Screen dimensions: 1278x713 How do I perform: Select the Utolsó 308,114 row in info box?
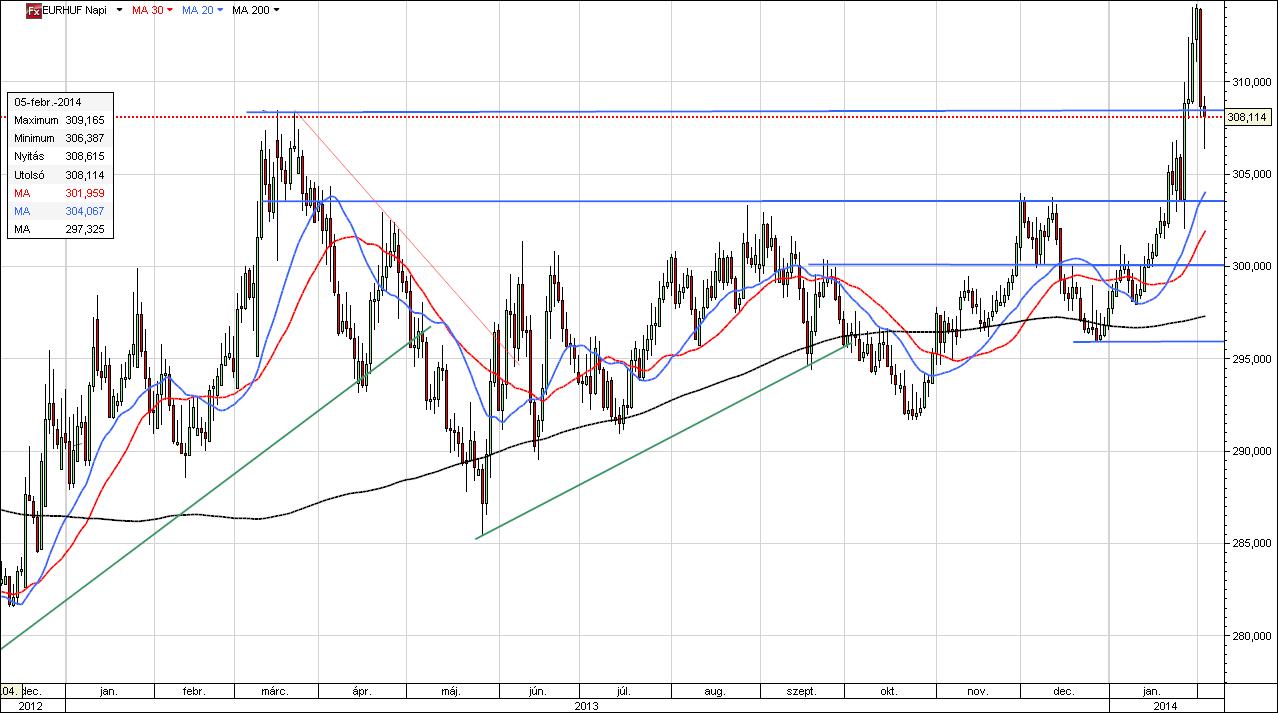point(59,175)
